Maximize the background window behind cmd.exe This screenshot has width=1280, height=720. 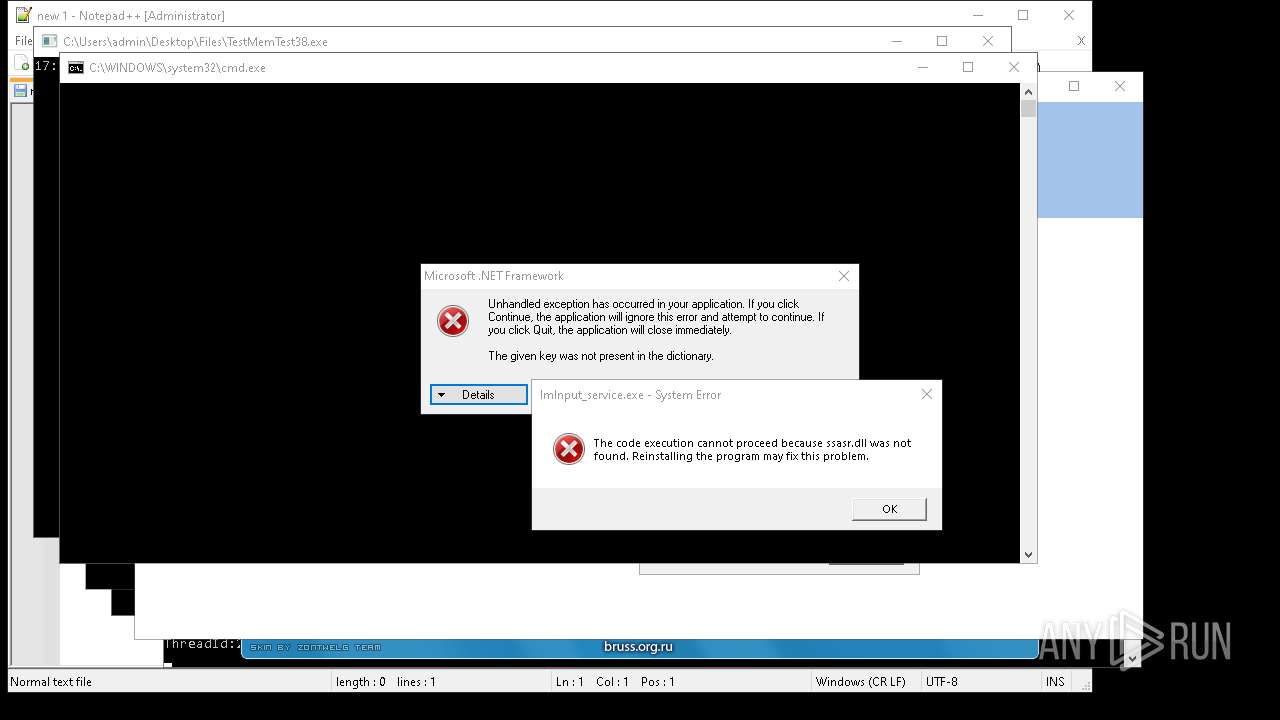pos(1074,86)
